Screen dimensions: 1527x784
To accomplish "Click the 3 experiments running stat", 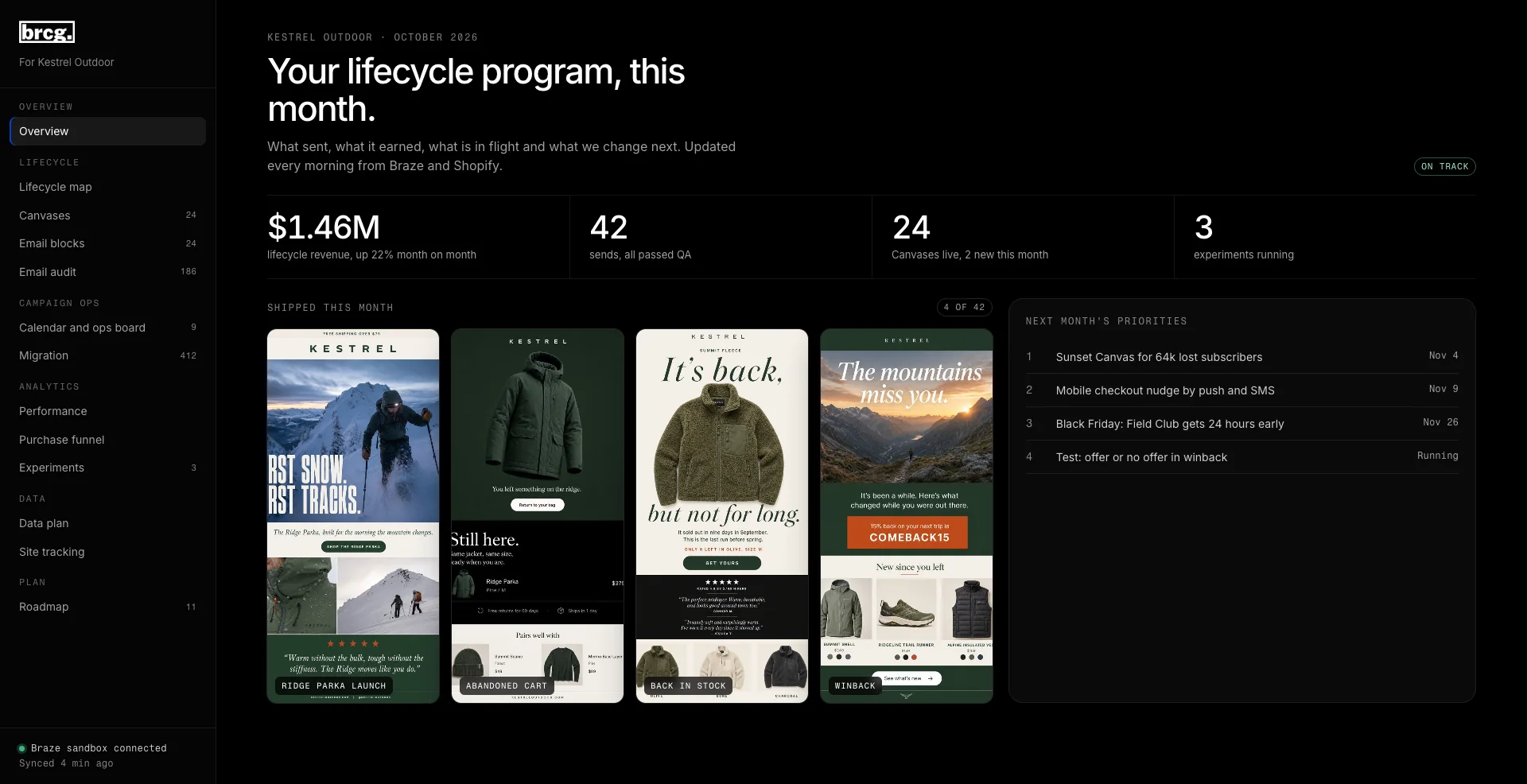I will pyautogui.click(x=1325, y=237).
